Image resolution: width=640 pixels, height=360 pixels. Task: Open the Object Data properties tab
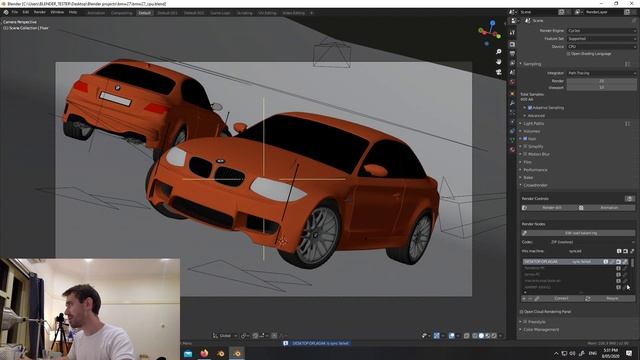coord(513,140)
